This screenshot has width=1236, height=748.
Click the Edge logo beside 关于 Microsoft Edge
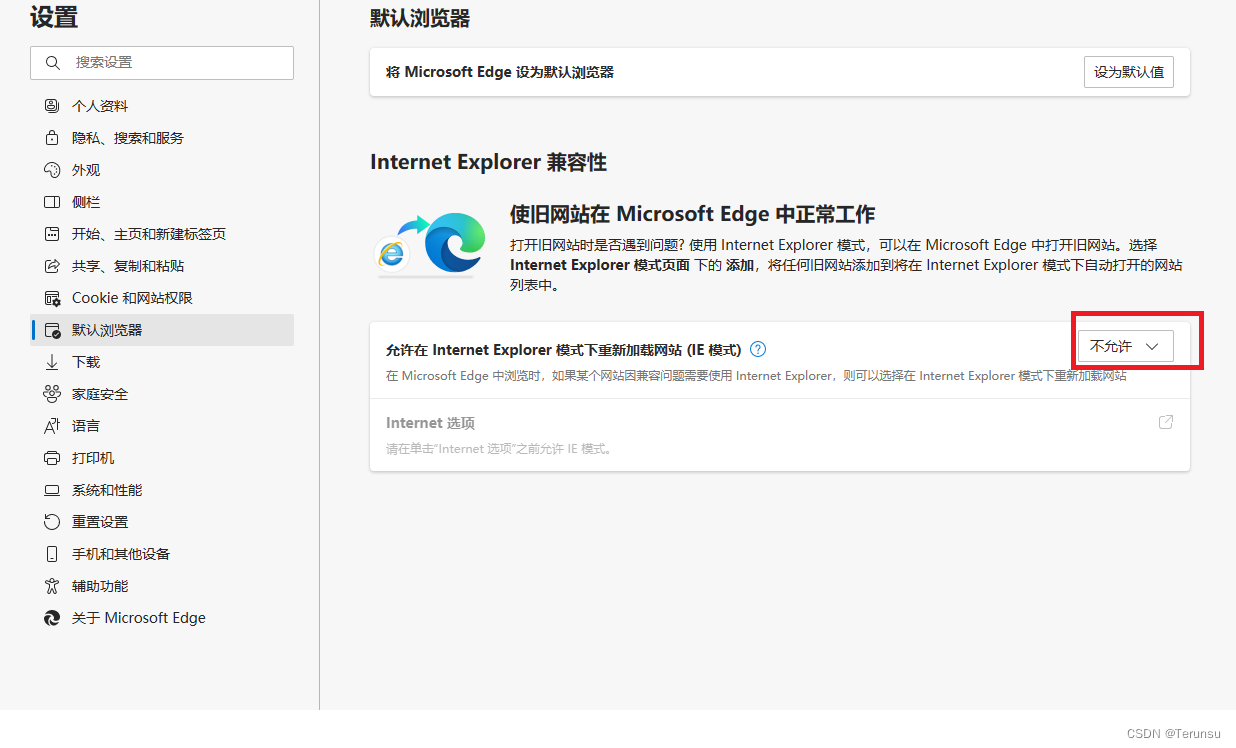(52, 618)
